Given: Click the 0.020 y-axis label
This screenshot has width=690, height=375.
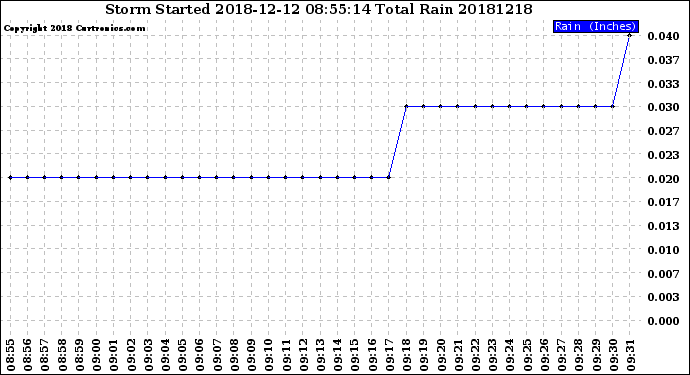Looking at the screenshot, I should 663,179.
